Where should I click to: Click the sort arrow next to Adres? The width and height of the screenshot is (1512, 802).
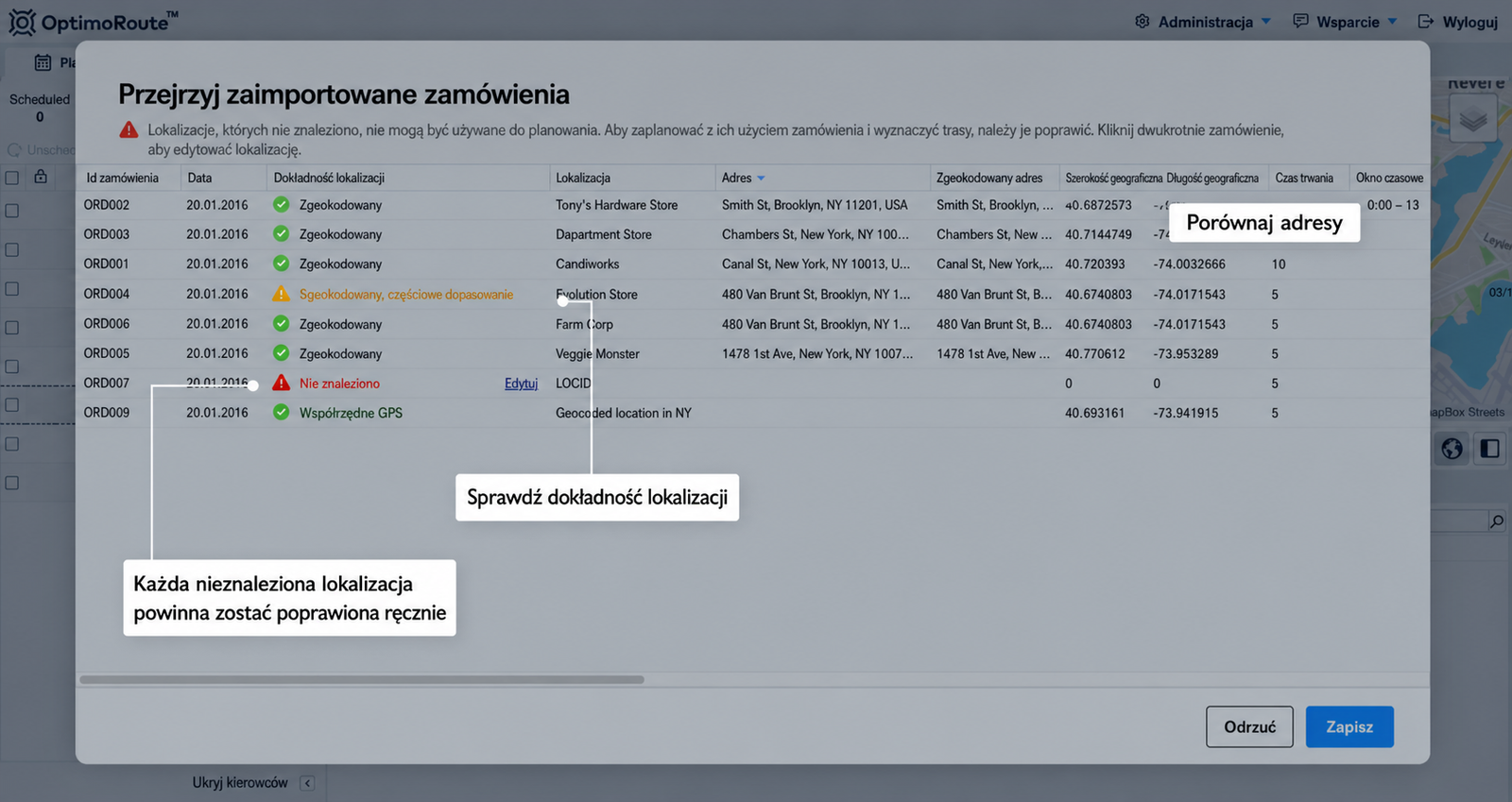coord(761,179)
